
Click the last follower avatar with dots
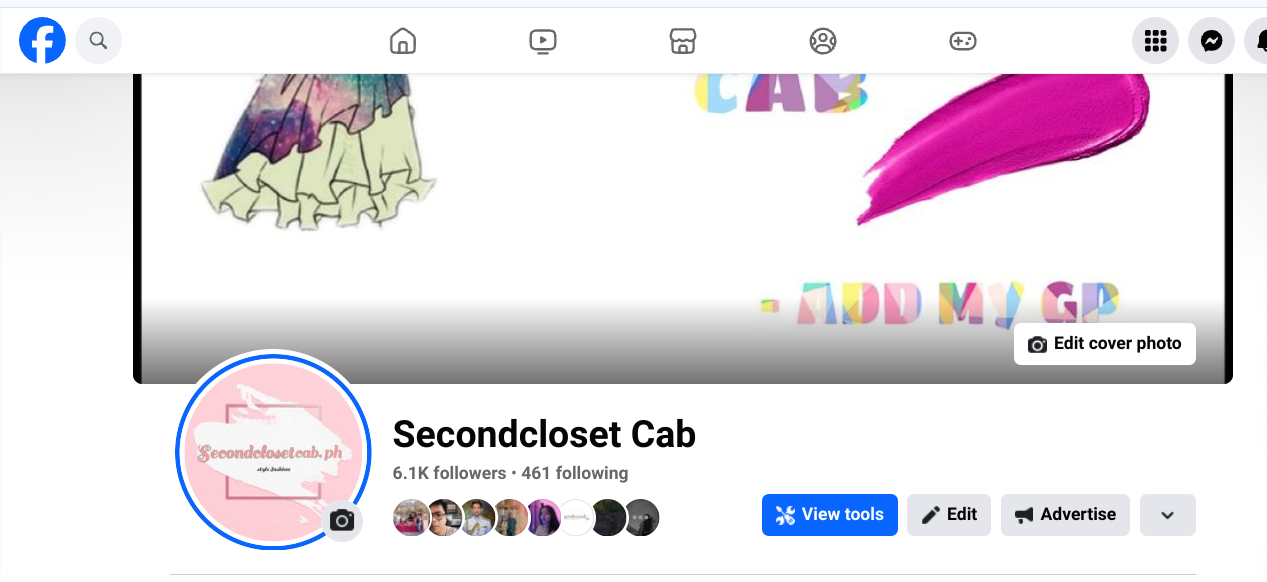[642, 518]
